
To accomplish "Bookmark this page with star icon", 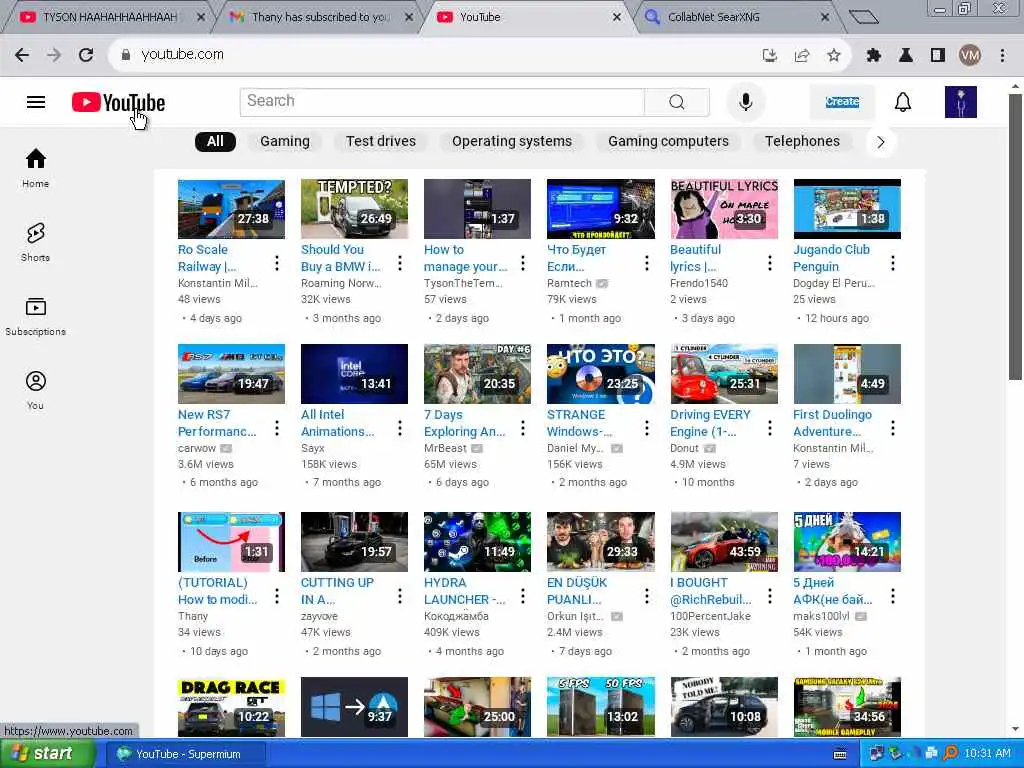I will point(833,55).
